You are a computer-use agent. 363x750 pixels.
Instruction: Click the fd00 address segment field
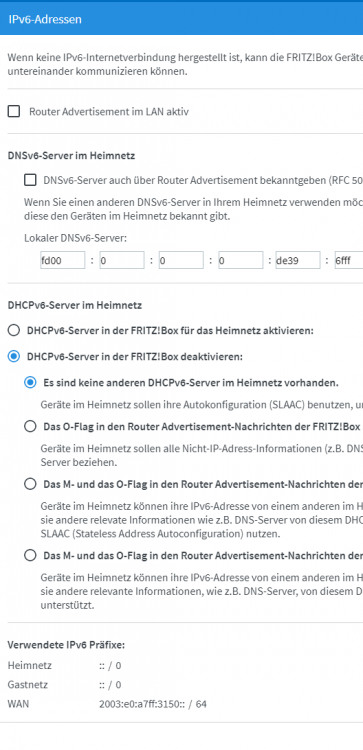(x=63, y=261)
